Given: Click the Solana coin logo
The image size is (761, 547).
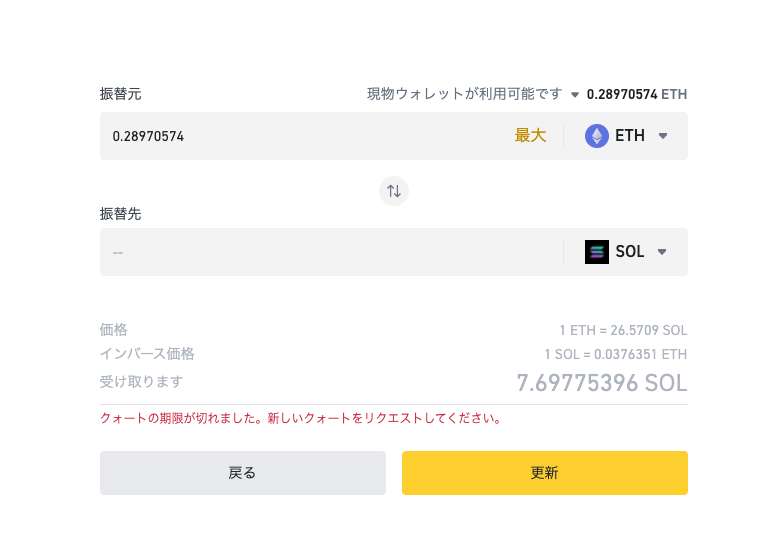Looking at the screenshot, I should 596,252.
